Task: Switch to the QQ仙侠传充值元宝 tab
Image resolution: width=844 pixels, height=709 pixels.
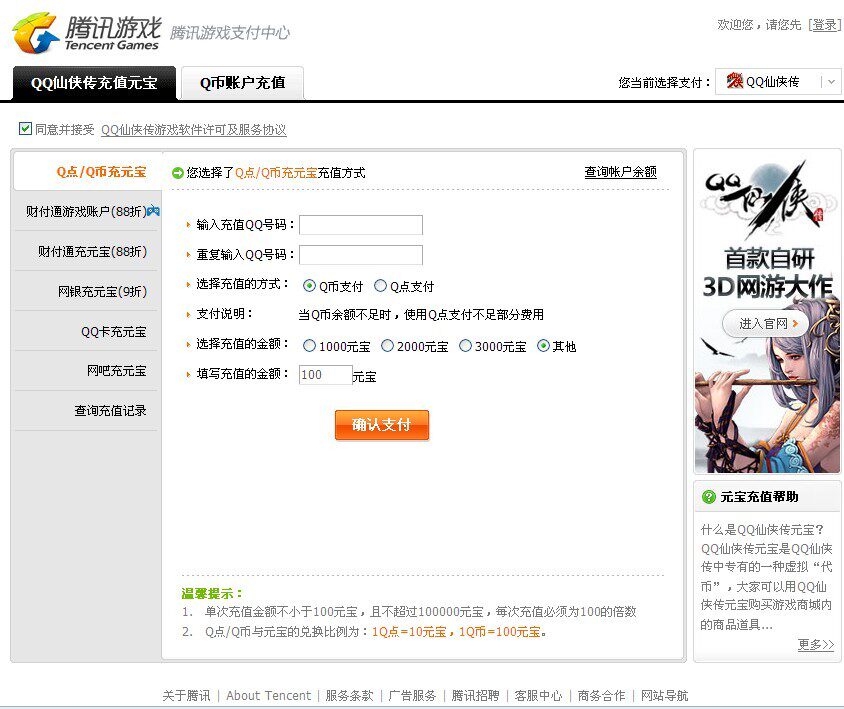Action: pos(94,83)
